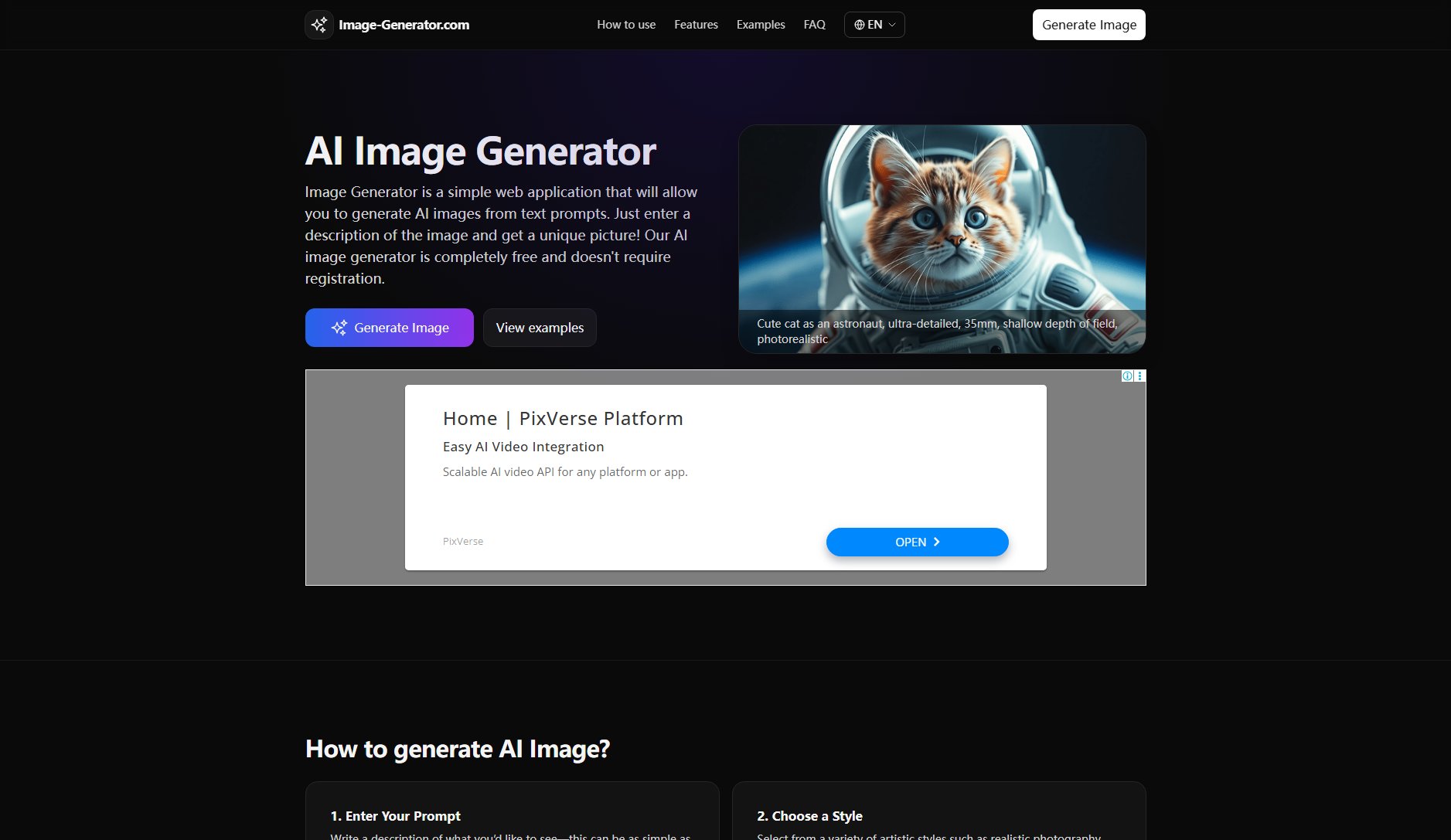Screen dimensions: 1451x840
Task: Select 'Features' in the top navigation
Action: click(x=695, y=24)
